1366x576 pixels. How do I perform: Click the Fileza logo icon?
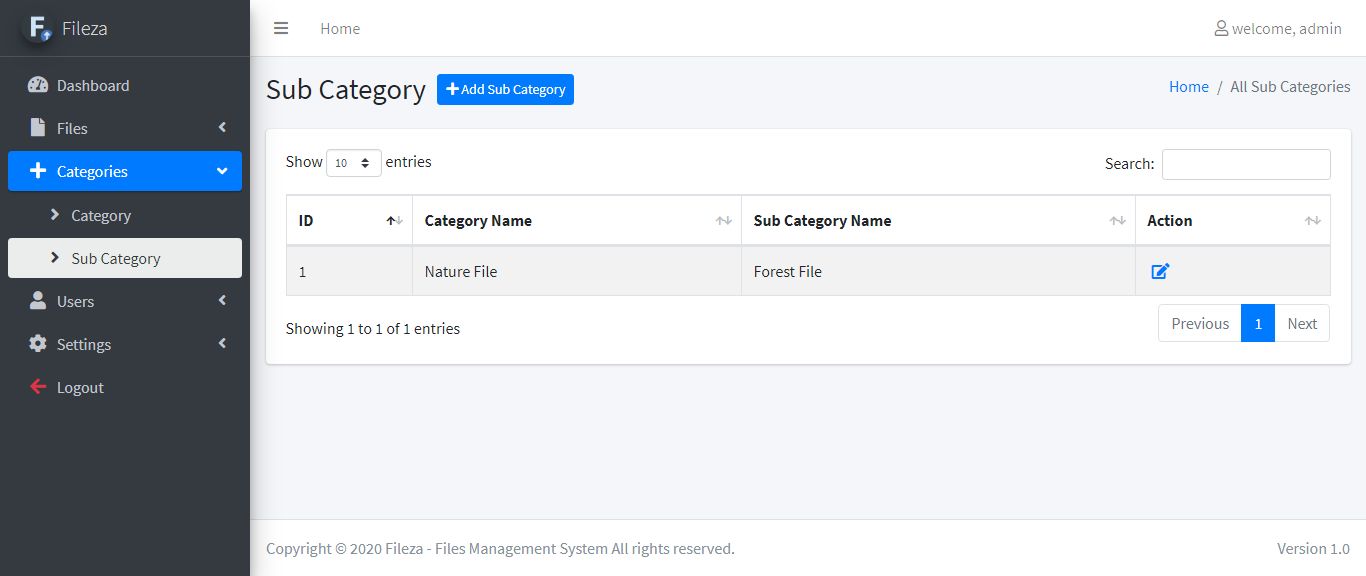pos(37,28)
